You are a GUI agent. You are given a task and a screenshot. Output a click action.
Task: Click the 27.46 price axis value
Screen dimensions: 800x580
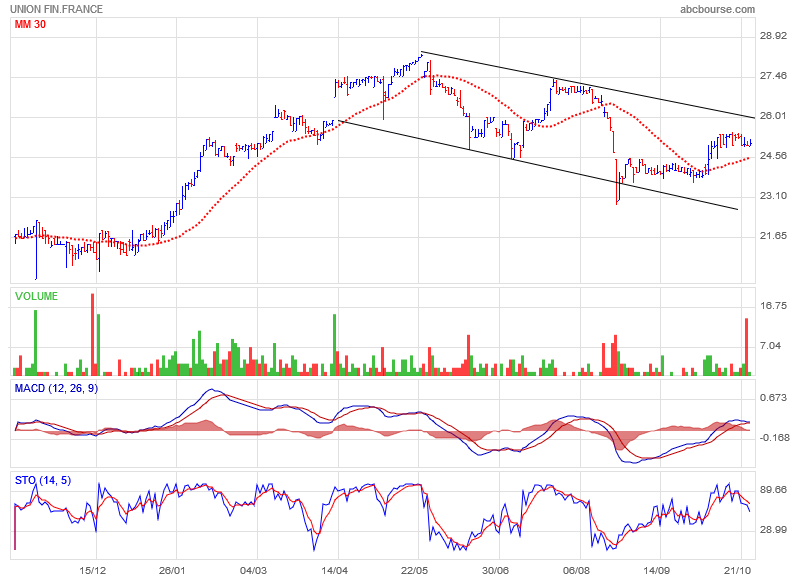point(773,76)
